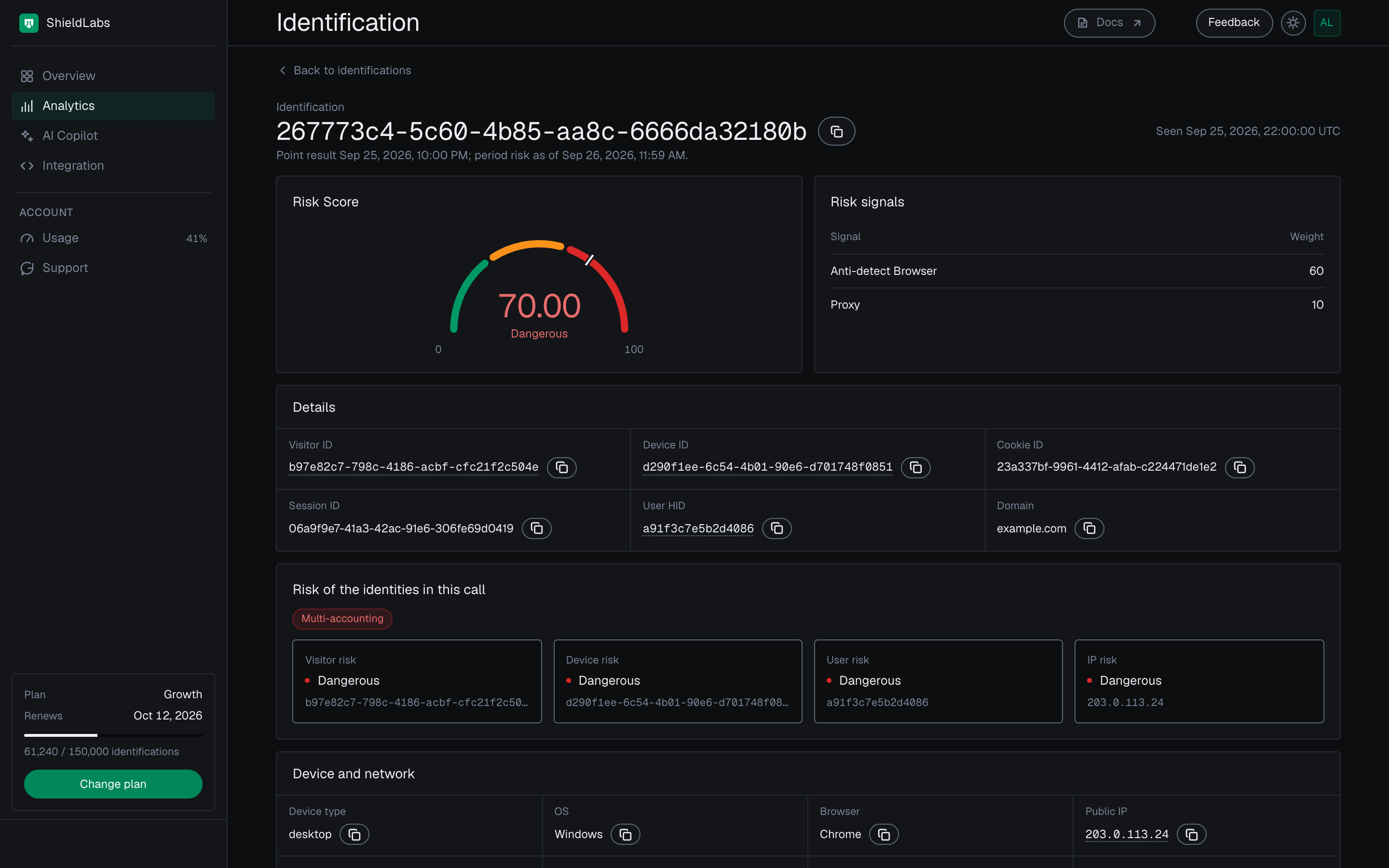This screenshot has width=1389, height=868.
Task: Click the risk score gauge needle
Action: point(589,259)
